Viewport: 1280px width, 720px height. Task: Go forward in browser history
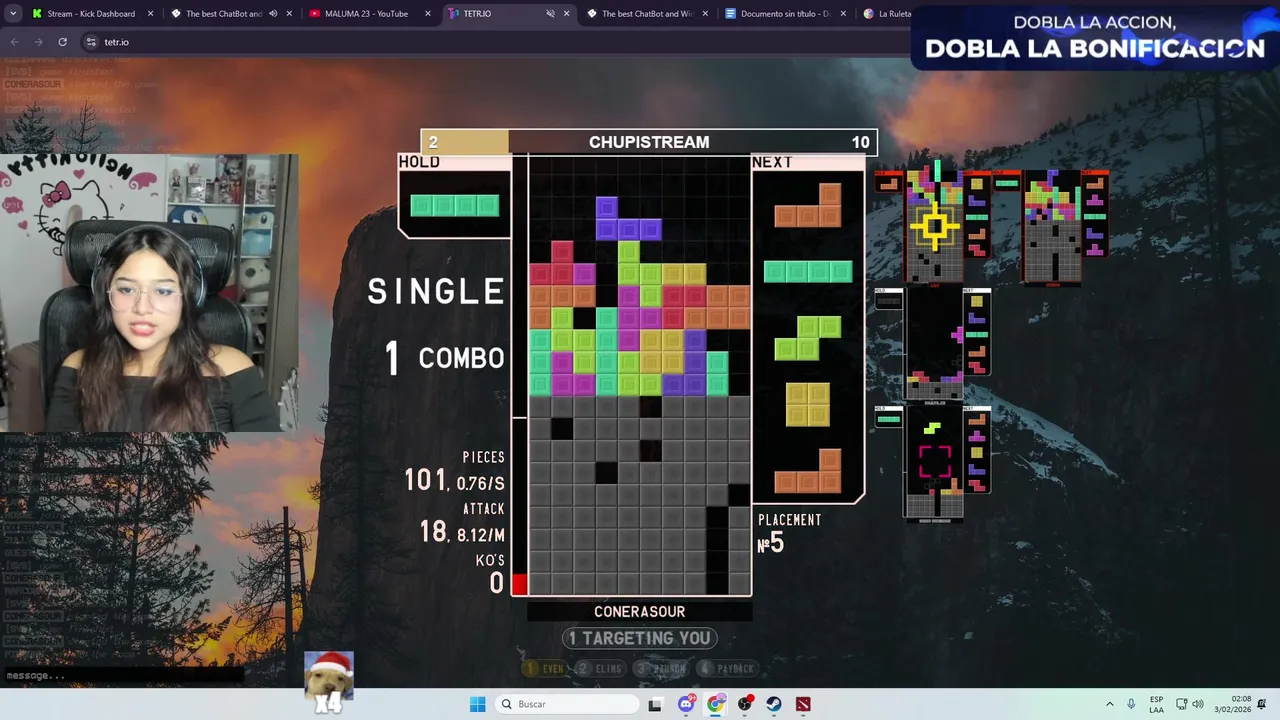pyautogui.click(x=38, y=42)
